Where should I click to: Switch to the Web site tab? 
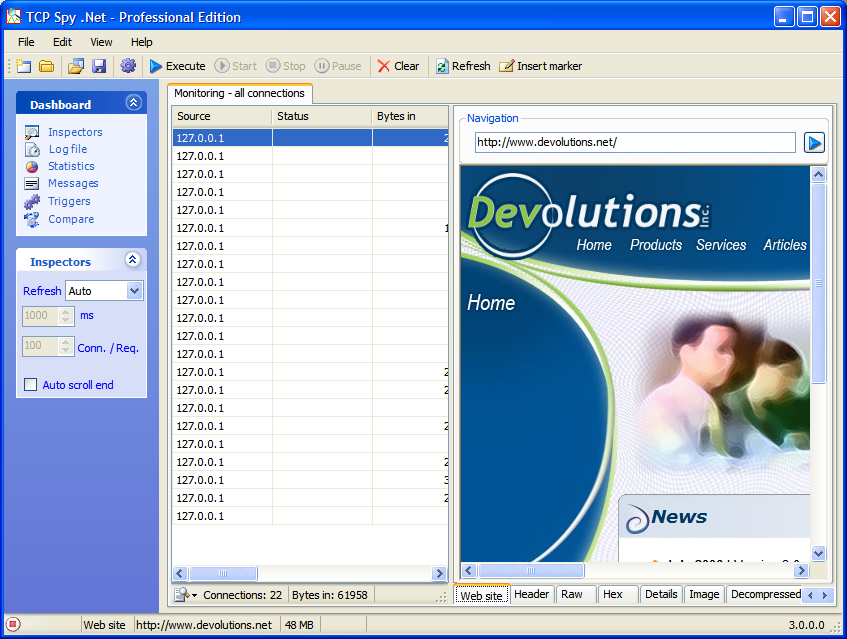point(481,595)
